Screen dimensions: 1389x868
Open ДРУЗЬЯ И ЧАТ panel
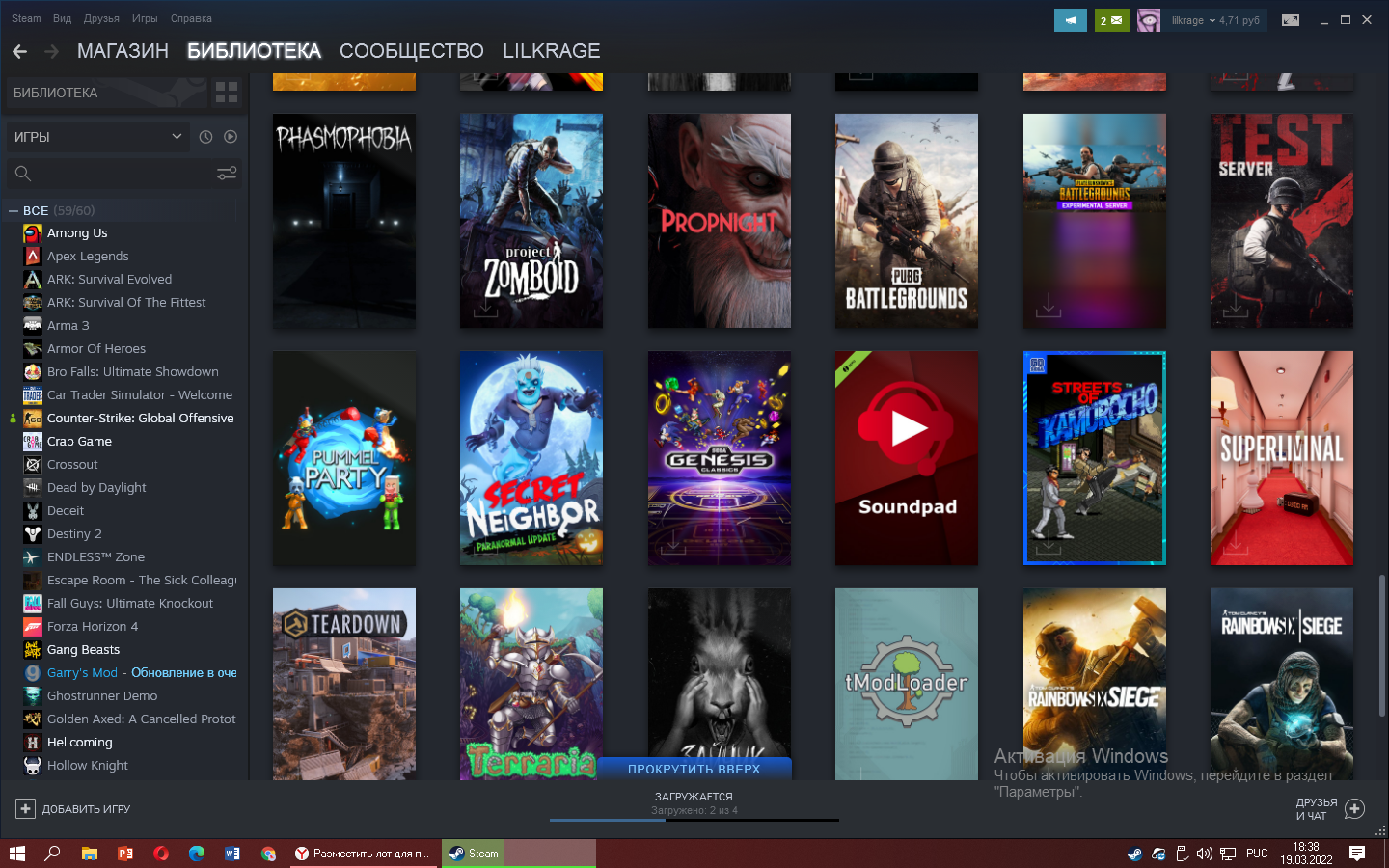[x=1330, y=809]
